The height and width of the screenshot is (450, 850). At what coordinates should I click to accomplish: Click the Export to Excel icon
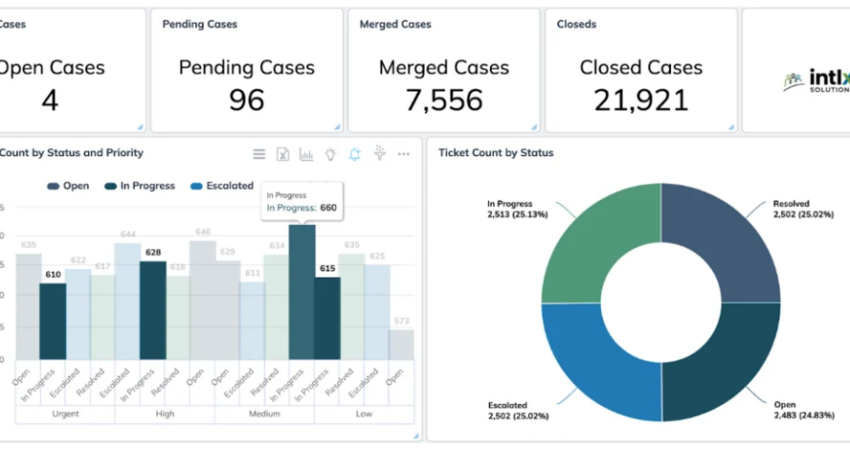click(283, 154)
